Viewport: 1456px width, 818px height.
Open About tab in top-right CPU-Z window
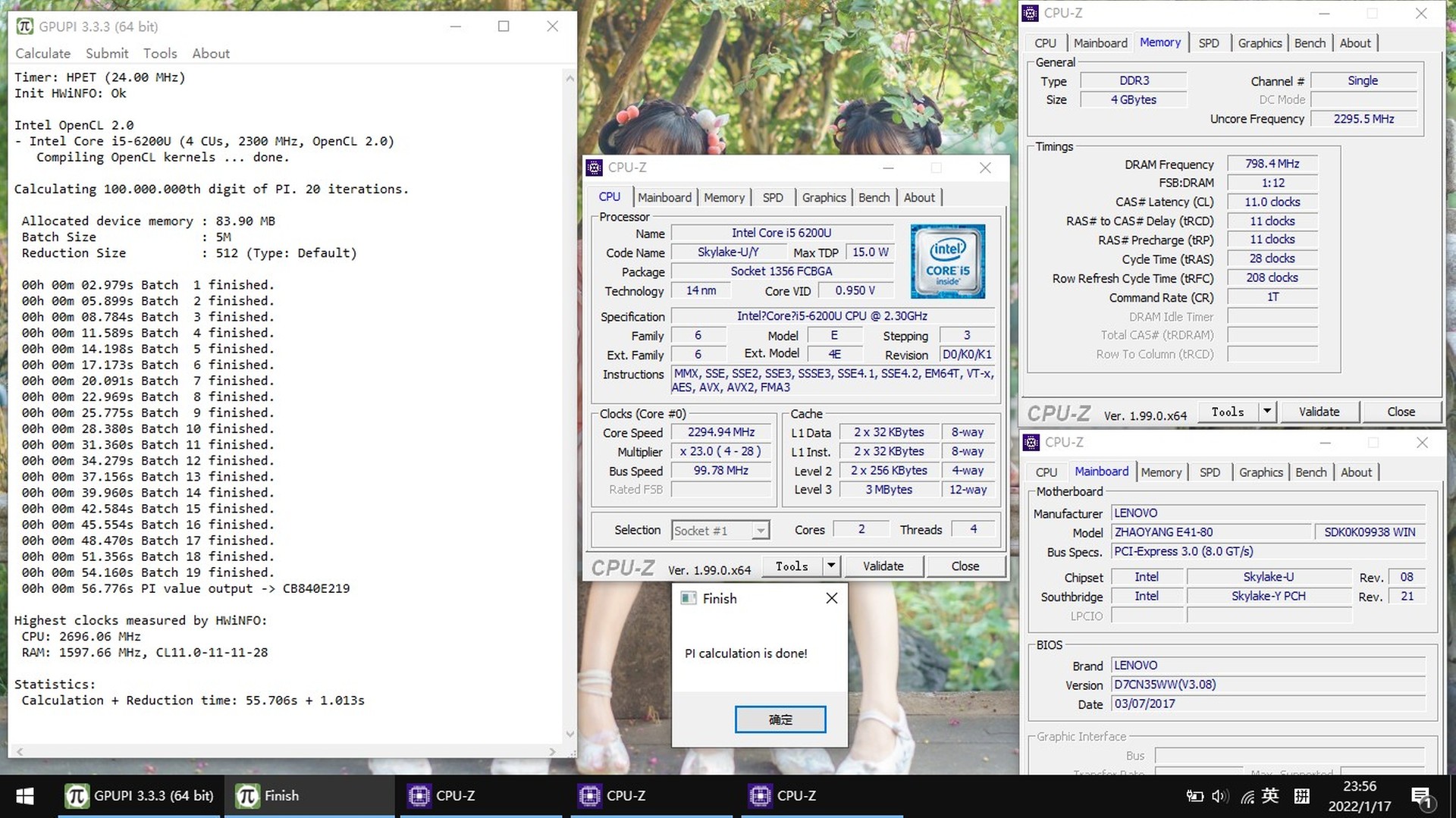coord(1355,43)
